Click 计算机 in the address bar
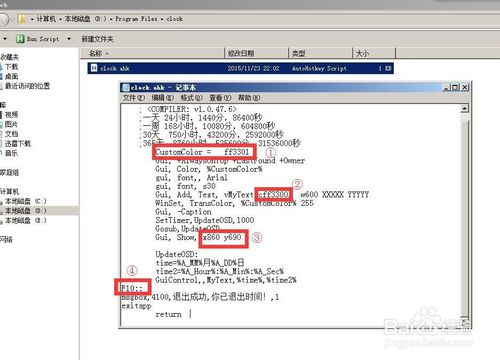 (x=46, y=19)
